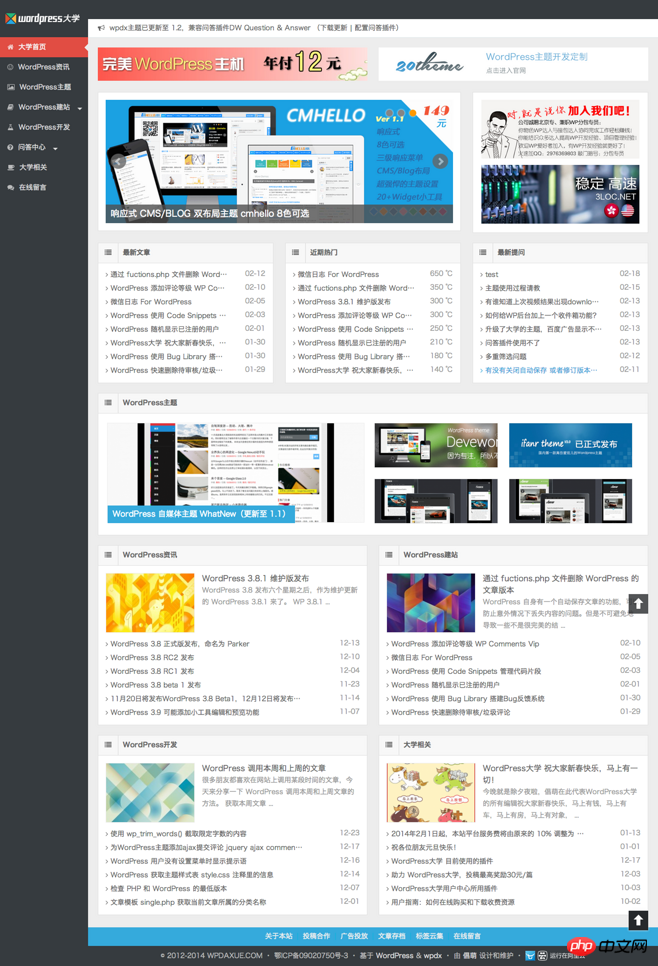Click the blue shop icon in the footer
658x966 pixels.
click(530, 956)
